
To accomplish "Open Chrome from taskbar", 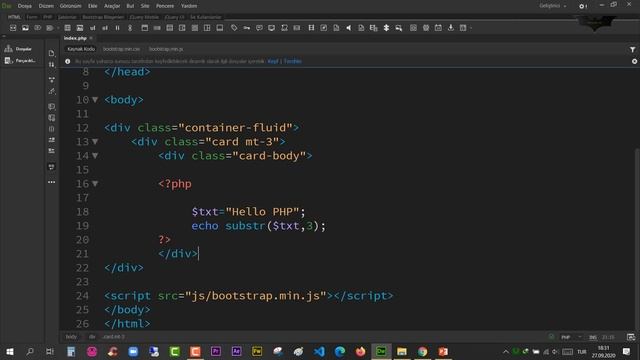I will pos(422,351).
